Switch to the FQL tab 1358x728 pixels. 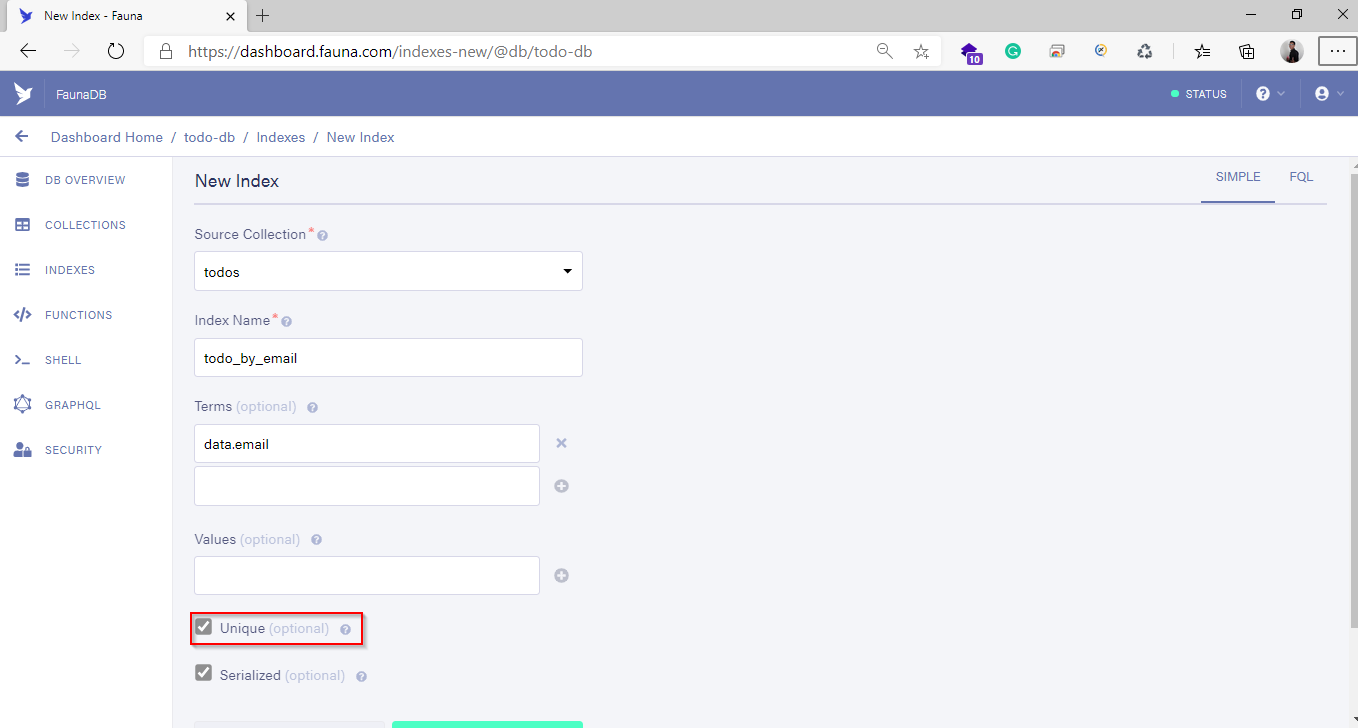1301,177
